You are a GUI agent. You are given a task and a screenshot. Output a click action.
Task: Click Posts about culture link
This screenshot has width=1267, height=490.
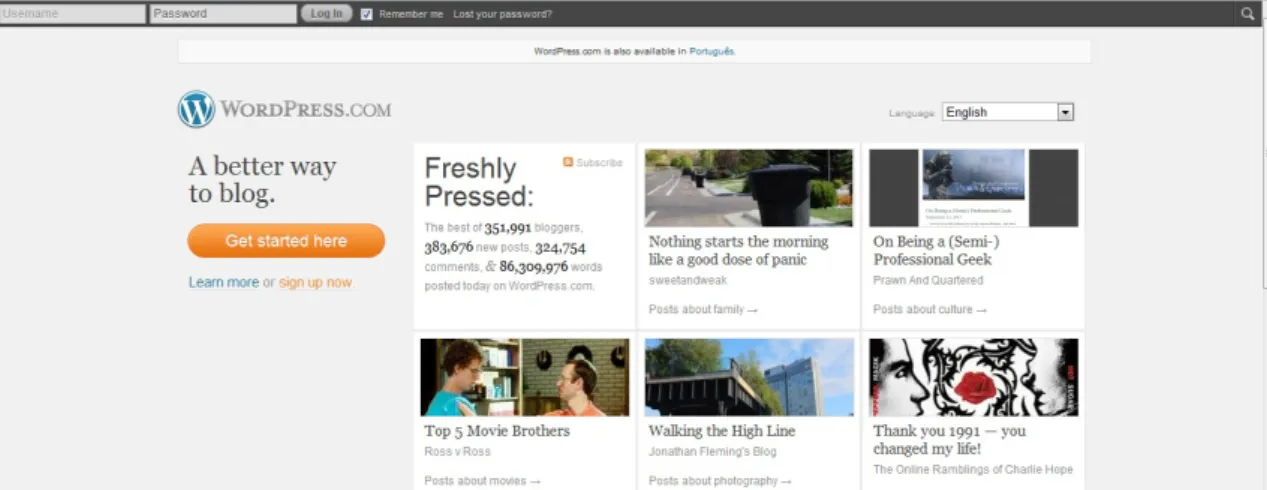click(x=930, y=310)
